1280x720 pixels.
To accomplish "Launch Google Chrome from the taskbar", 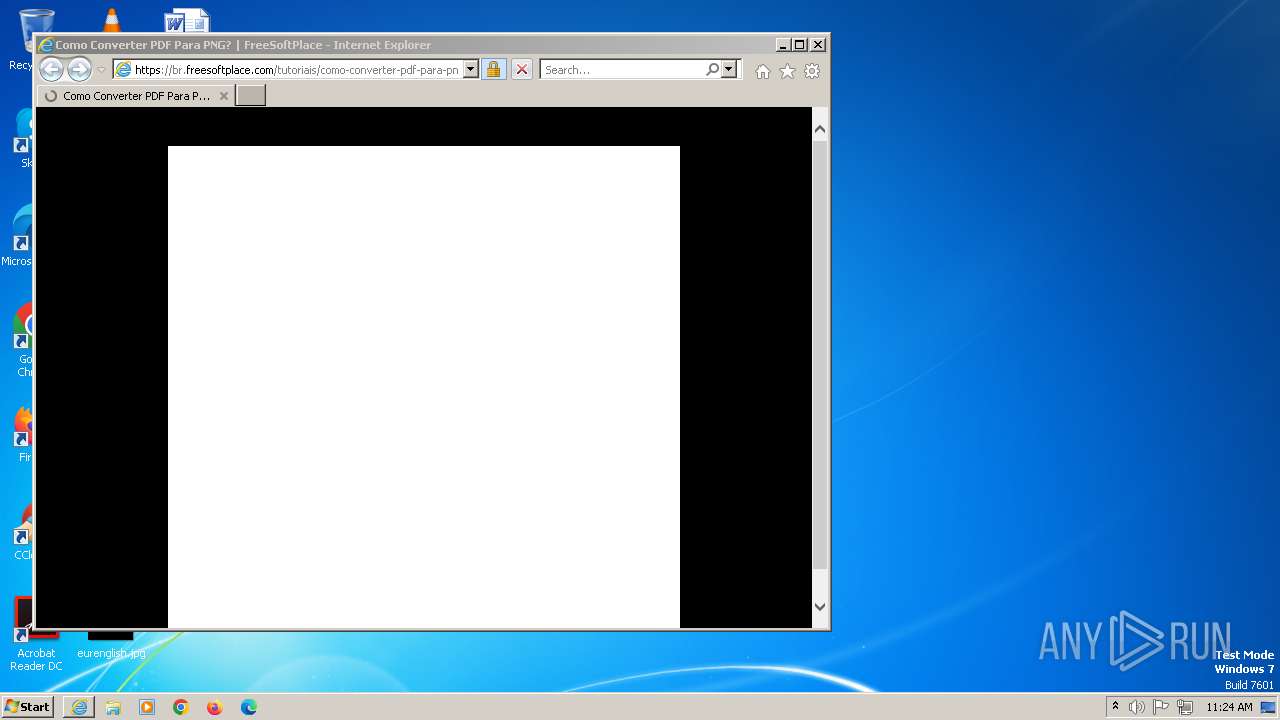I will [x=181, y=707].
